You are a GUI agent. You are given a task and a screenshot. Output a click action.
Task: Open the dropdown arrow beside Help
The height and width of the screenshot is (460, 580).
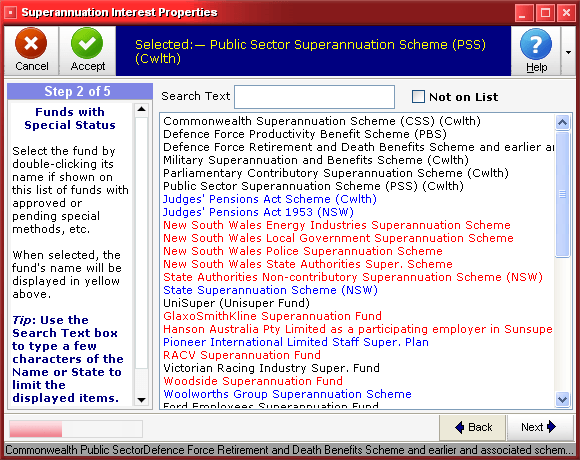[569, 52]
